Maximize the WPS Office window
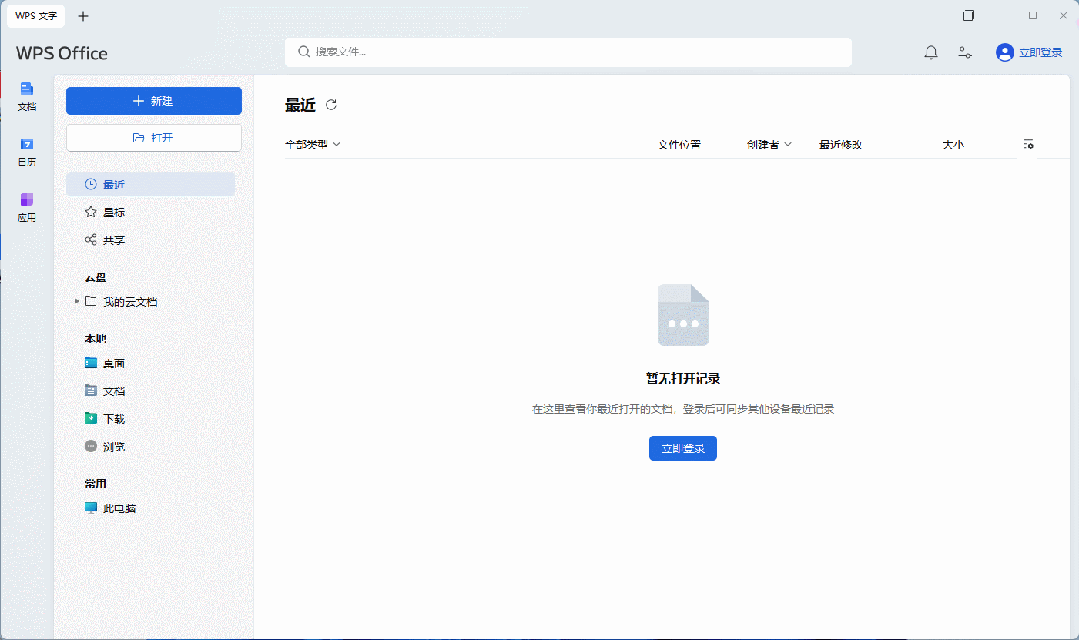 [1033, 16]
